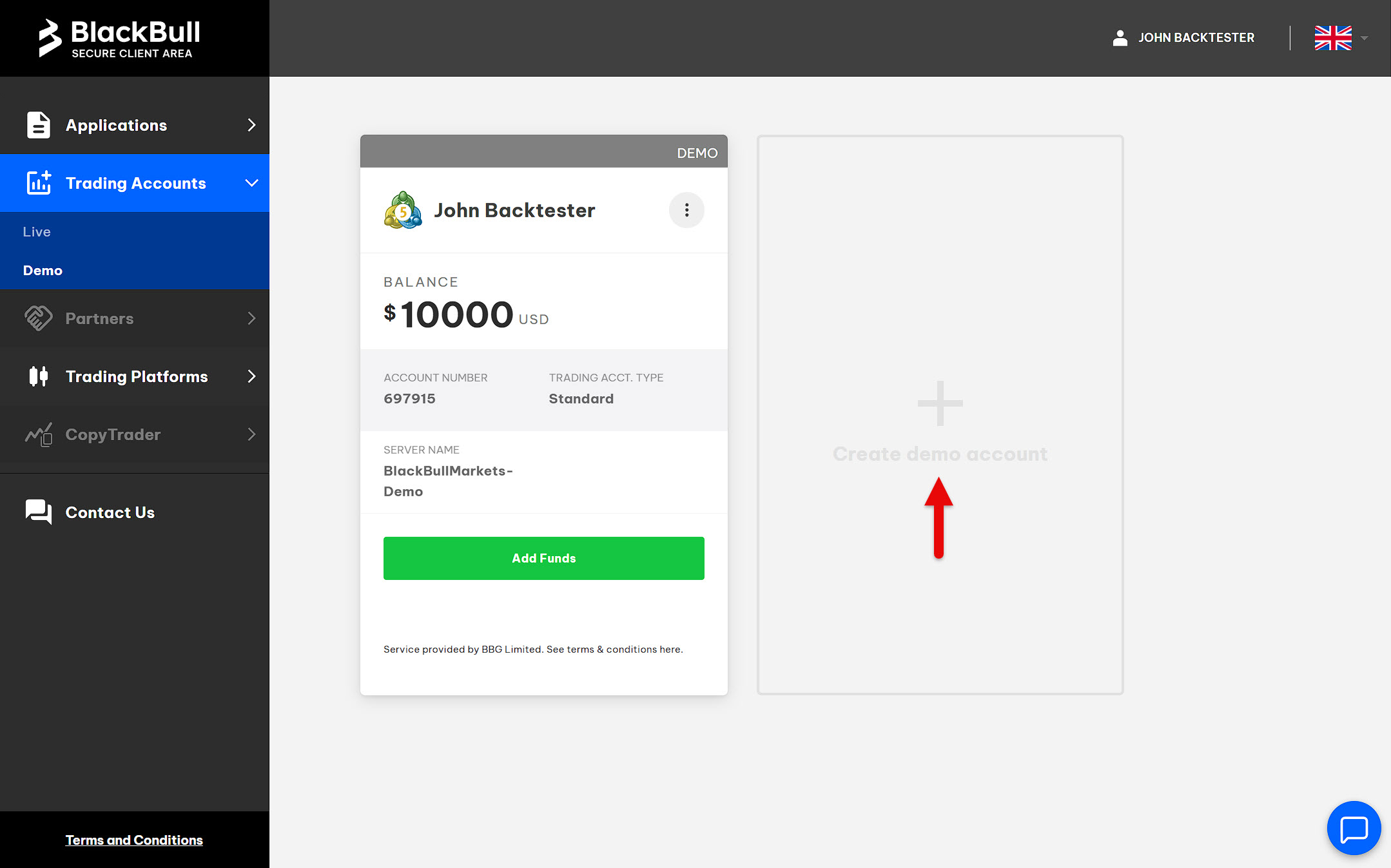Screen dimensions: 1391x868
Task: Expand the Trading Platforms chevron
Action: [x=251, y=376]
